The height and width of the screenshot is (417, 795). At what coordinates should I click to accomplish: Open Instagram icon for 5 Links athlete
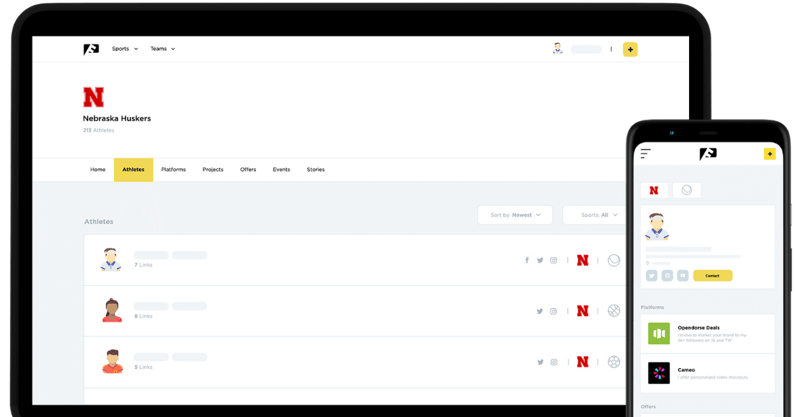click(x=554, y=362)
